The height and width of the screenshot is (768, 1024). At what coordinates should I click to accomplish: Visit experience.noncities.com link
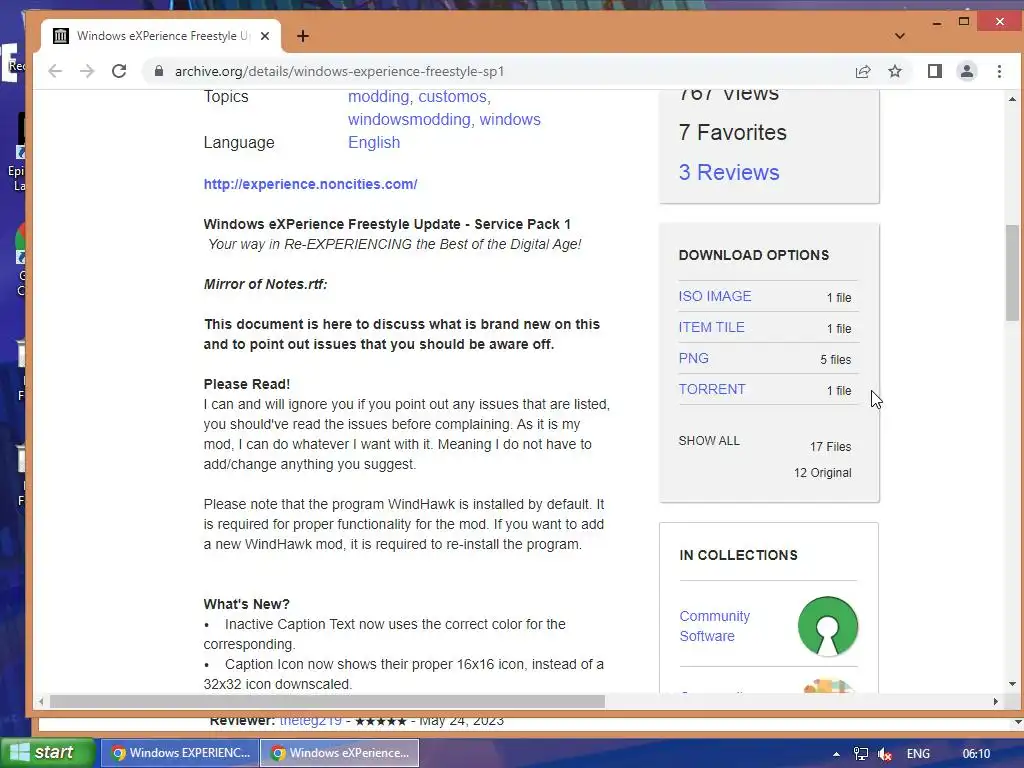click(310, 184)
